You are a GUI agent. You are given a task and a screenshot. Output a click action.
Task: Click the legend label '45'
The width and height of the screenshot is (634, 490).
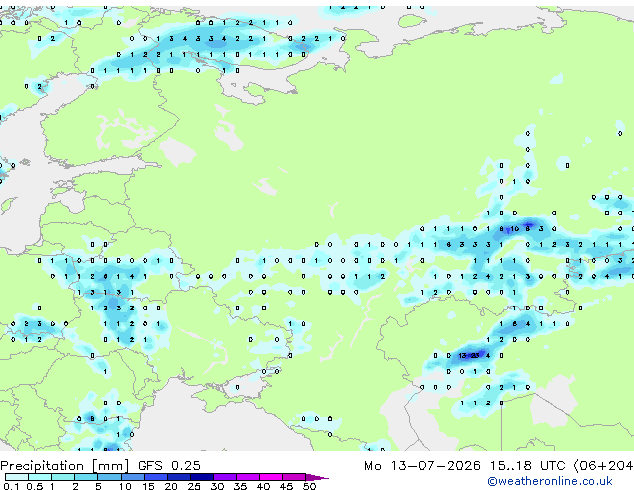point(286,486)
